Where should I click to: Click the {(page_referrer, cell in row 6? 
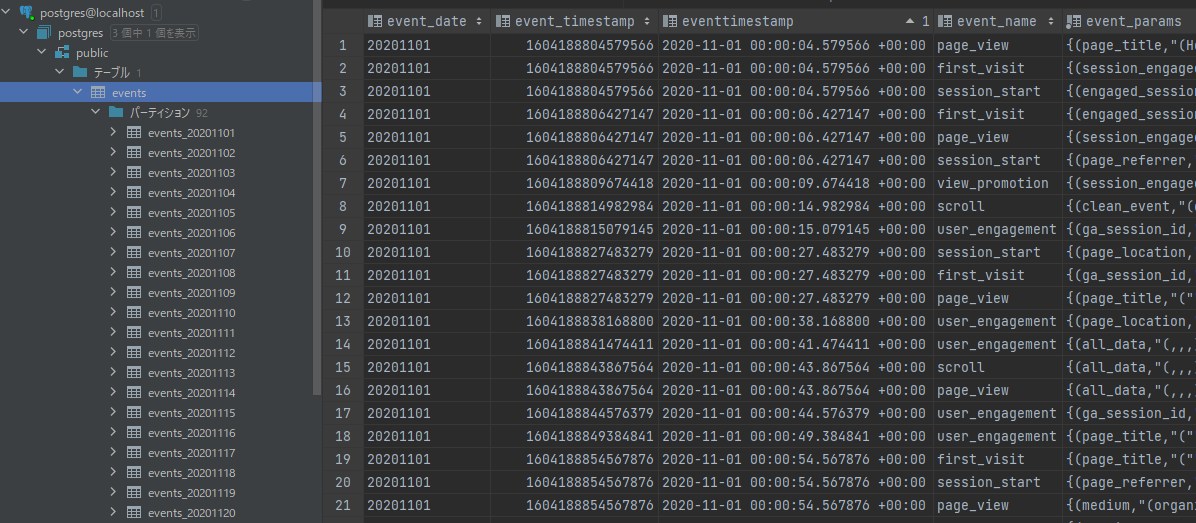tap(1130, 160)
